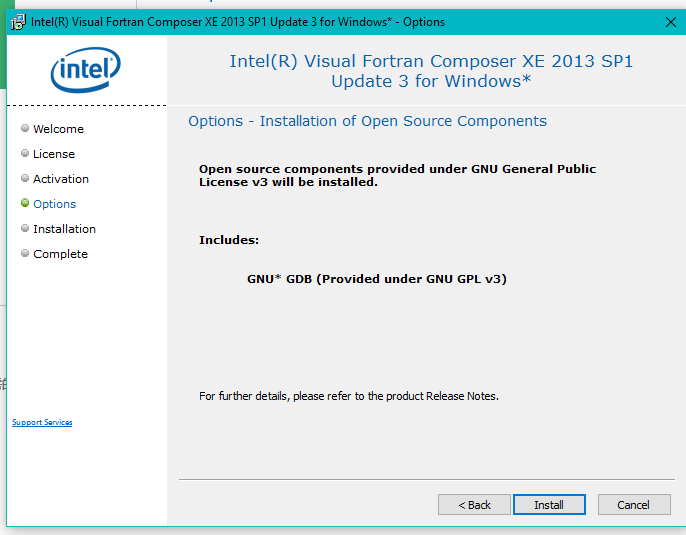Click the Welcome step label
686x535 pixels.
pos(58,129)
